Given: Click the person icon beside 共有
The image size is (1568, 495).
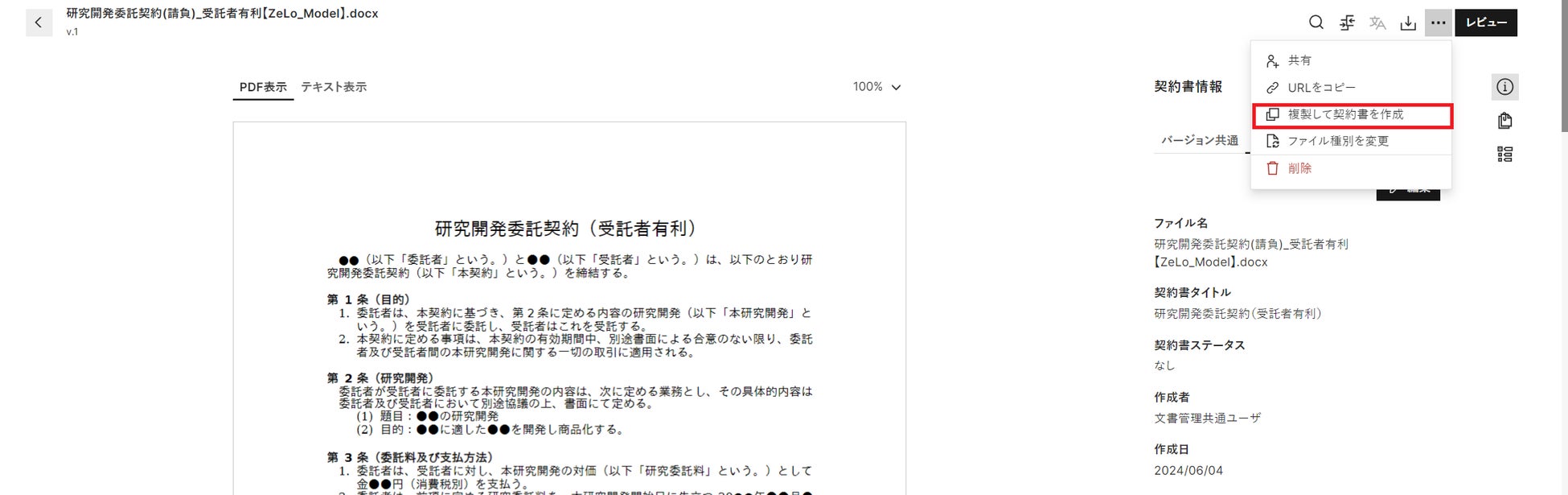Looking at the screenshot, I should click(1272, 61).
